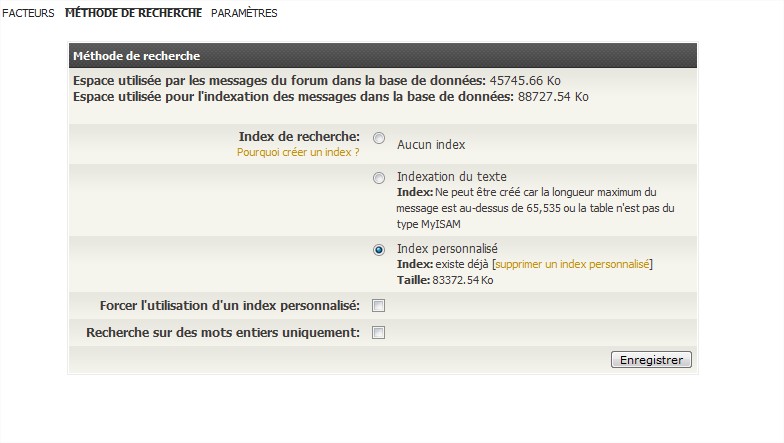Click the 45745.66 Ko messages size value
The height and width of the screenshot is (443, 784).
point(524,80)
